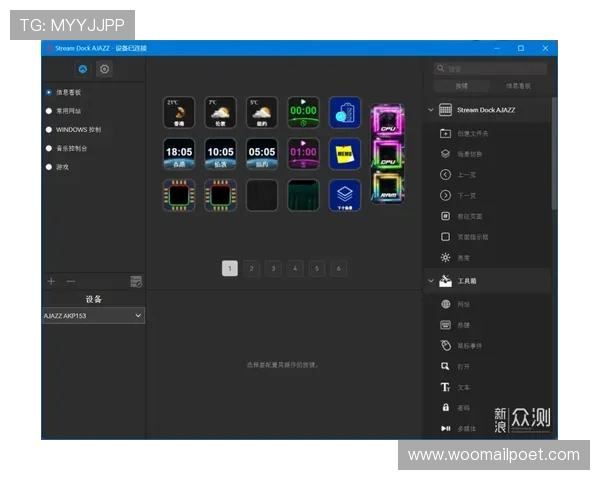Image resolution: width=600 pixels, height=480 pixels.
Task: Click the plus button to add a profile
Action: (52, 281)
